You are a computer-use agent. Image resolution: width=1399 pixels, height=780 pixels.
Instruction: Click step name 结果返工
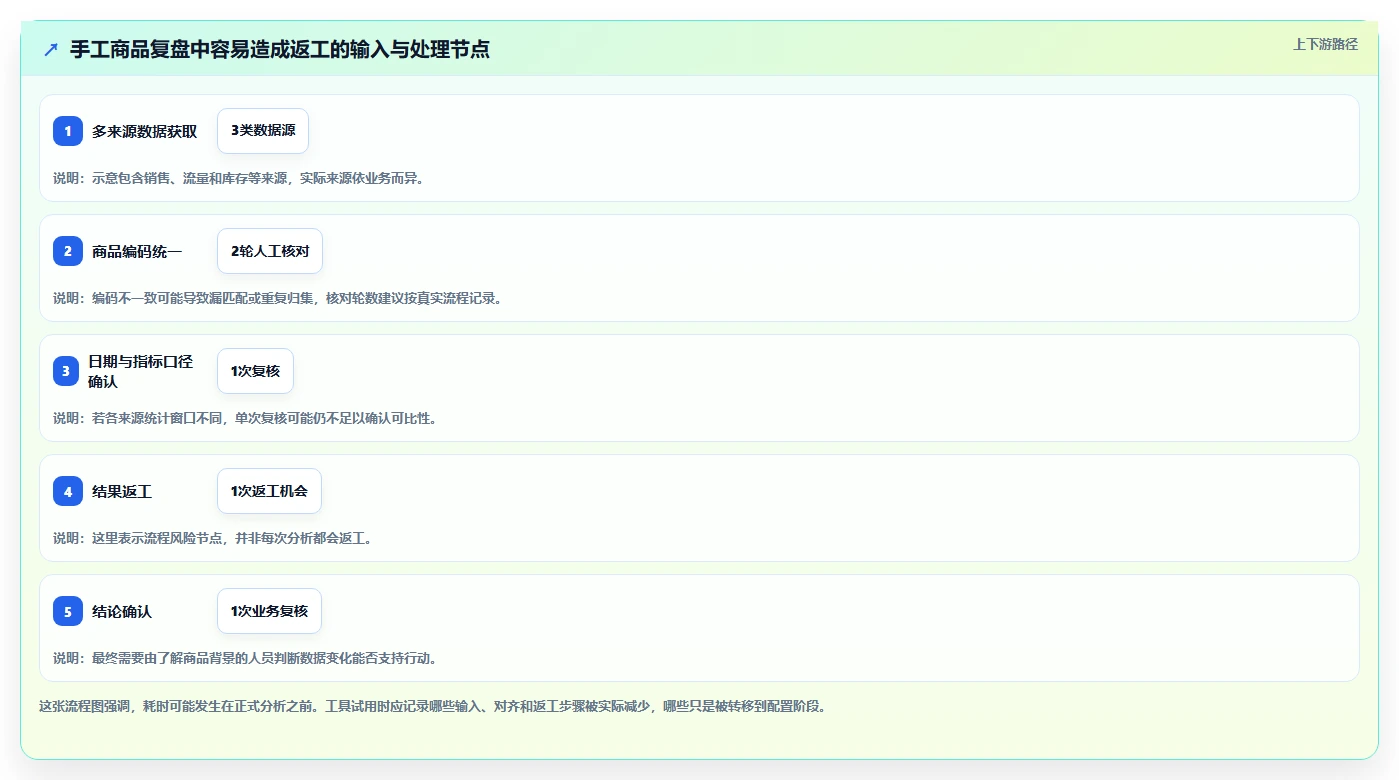tap(122, 491)
